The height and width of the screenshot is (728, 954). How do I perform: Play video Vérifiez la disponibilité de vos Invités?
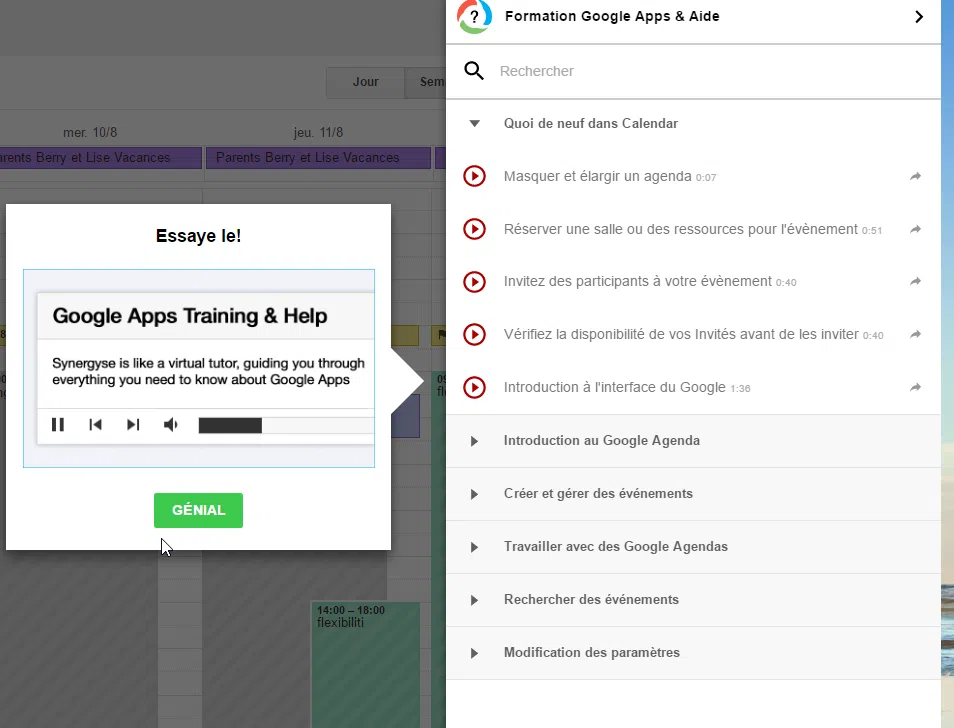tap(475, 335)
